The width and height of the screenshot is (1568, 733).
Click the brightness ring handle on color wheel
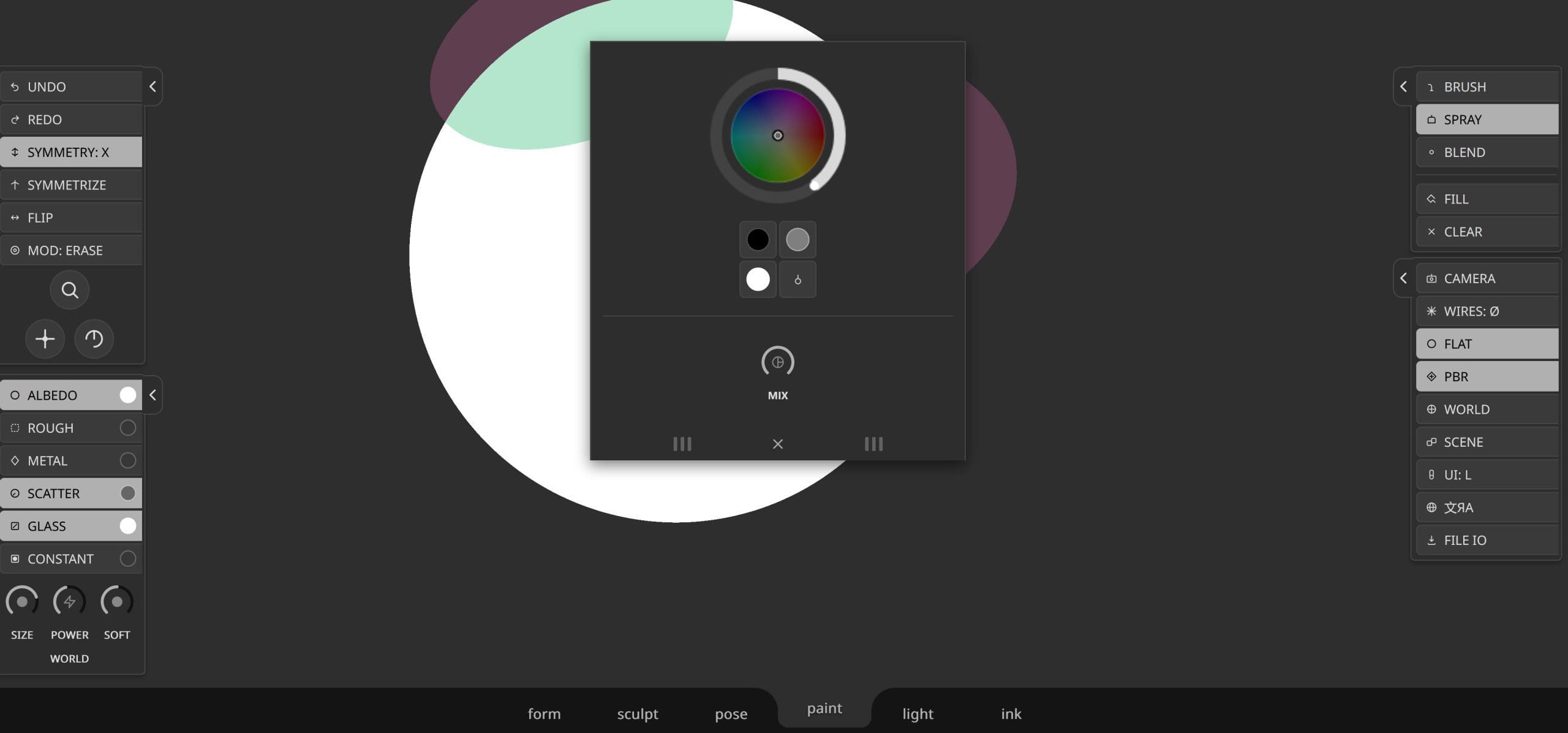(x=815, y=185)
